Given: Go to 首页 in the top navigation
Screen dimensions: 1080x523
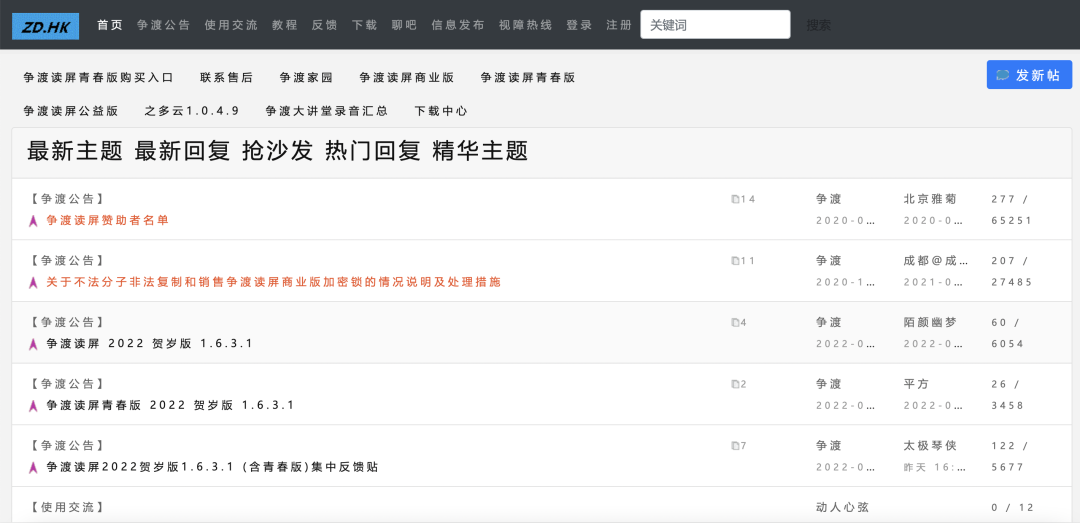Looking at the screenshot, I should (x=110, y=25).
